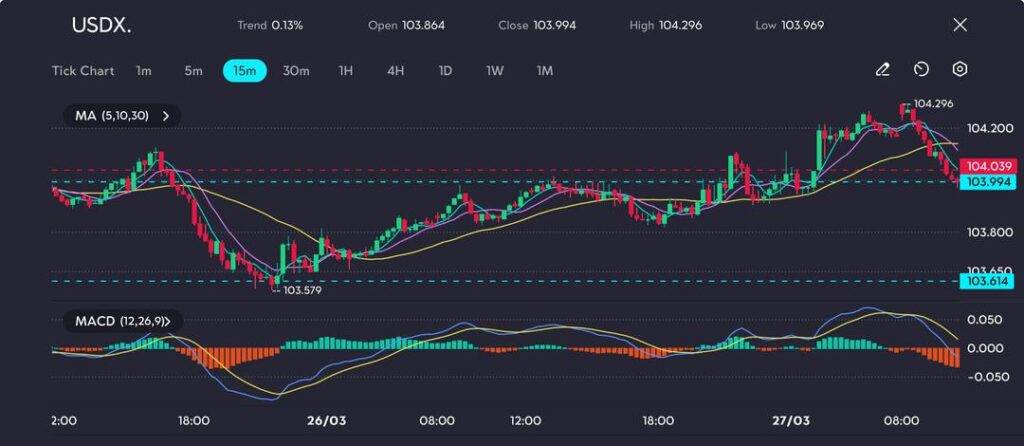1024x446 pixels.
Task: Open chart settings hexagon icon
Action: point(960,70)
